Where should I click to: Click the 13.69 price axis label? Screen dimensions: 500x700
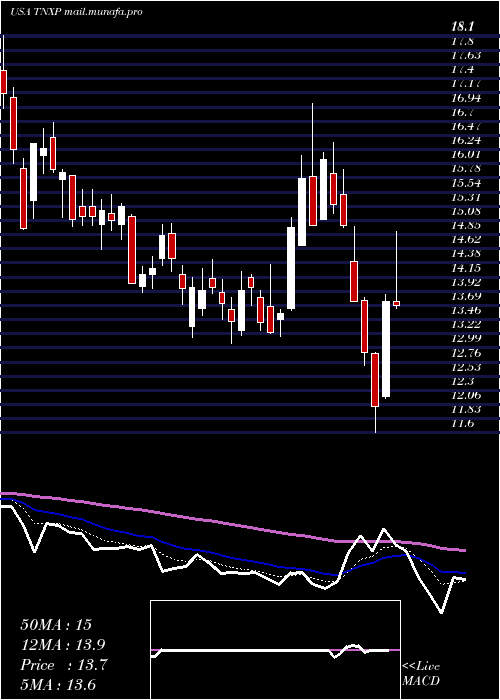tap(466, 296)
